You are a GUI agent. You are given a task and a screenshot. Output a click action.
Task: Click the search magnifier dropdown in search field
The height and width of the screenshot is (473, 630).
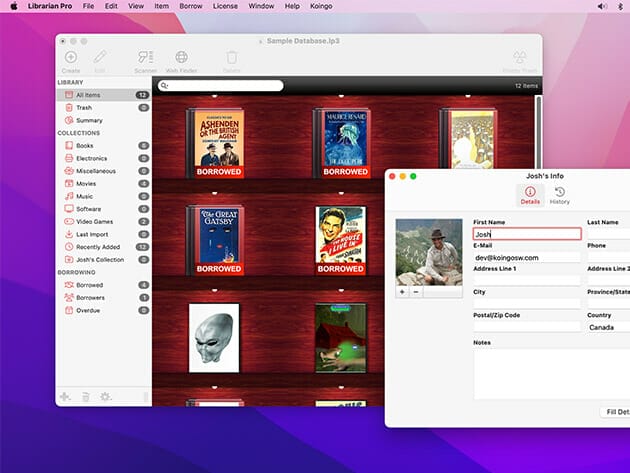coord(165,86)
